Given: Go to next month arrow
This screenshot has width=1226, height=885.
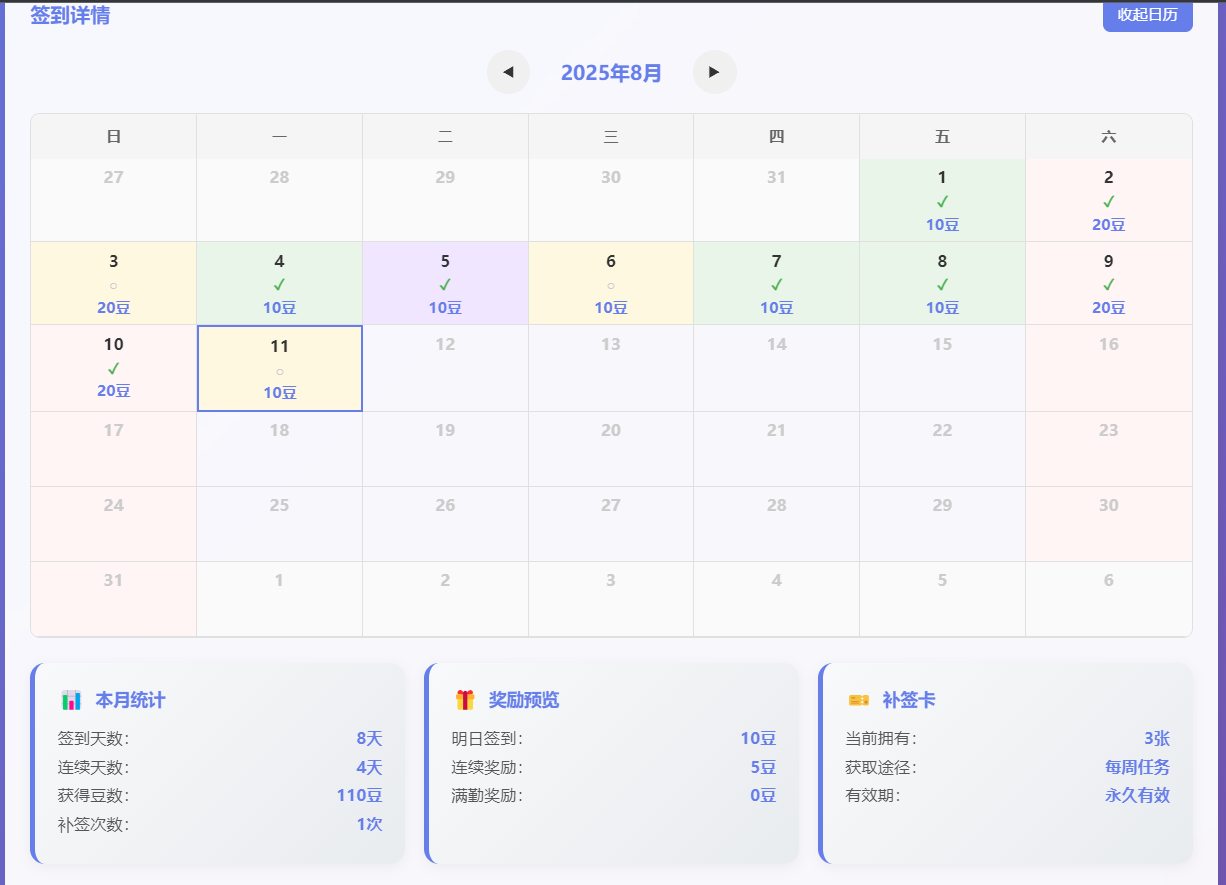Looking at the screenshot, I should (715, 72).
